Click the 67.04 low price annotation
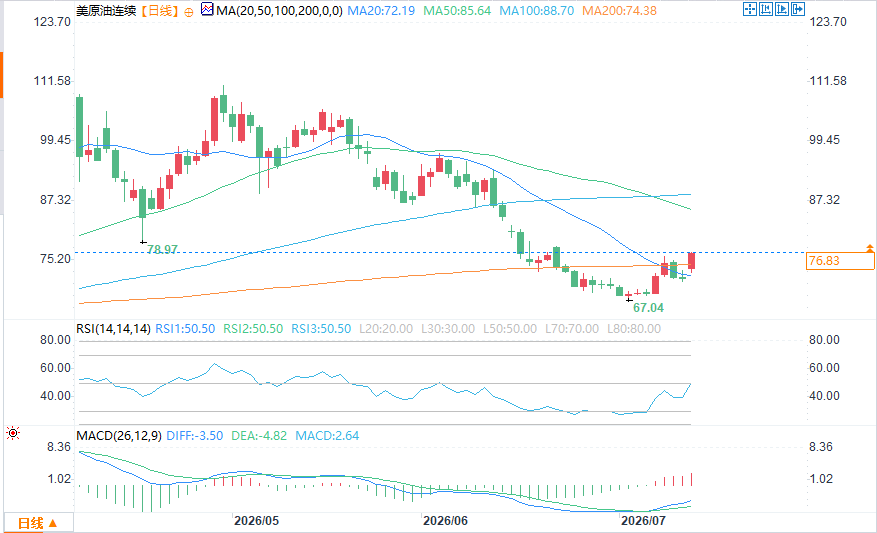This screenshot has height=533, width=877. coord(648,308)
